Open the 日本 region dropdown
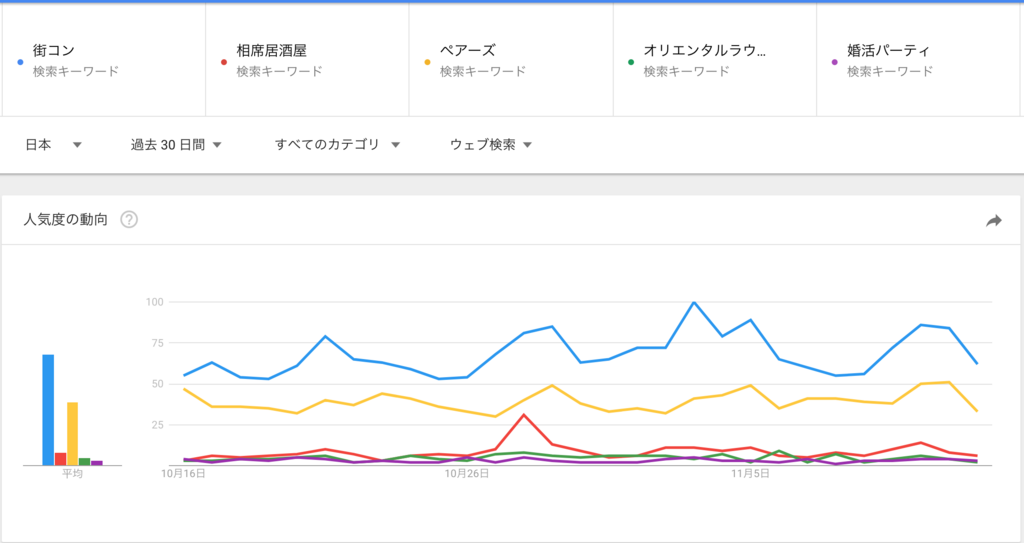The image size is (1024, 543). (54, 144)
